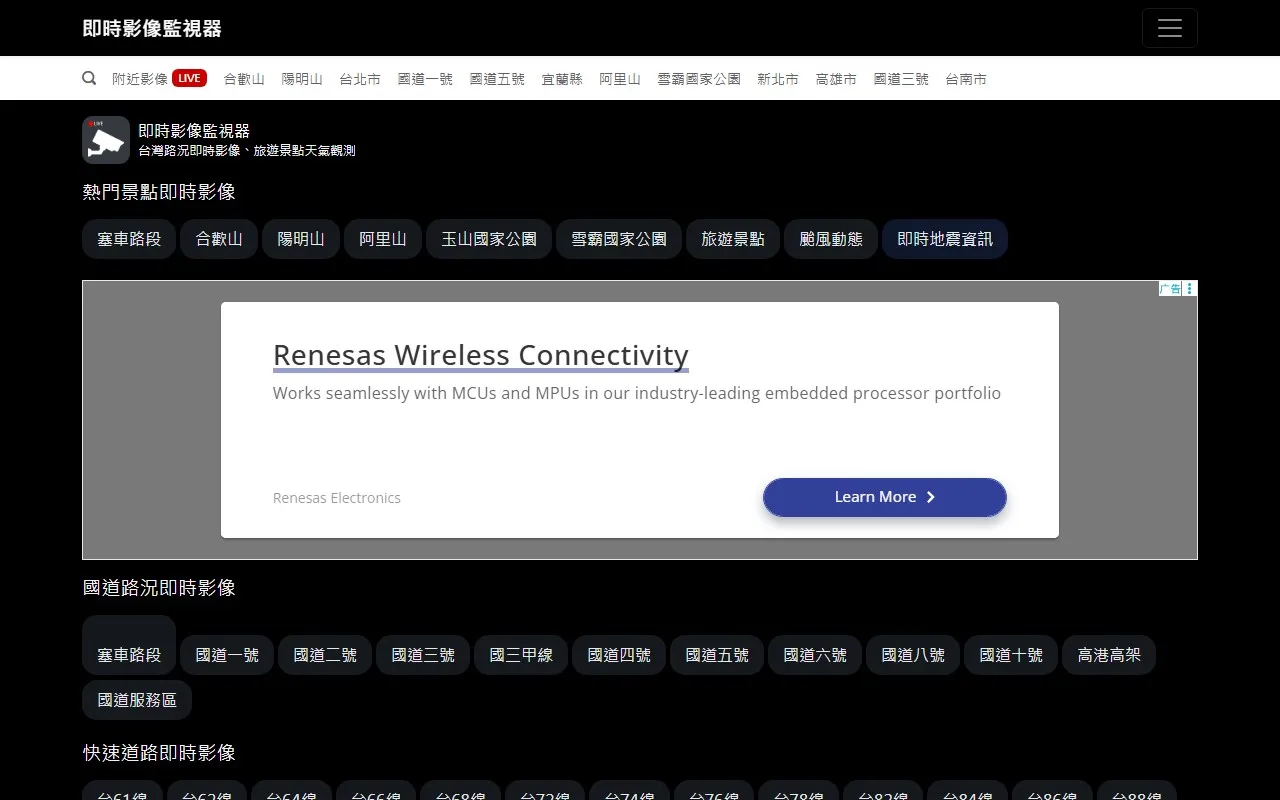This screenshot has height=800, width=1280.
Task: Select 合歡山 in the top navigation bar
Action: tap(244, 79)
